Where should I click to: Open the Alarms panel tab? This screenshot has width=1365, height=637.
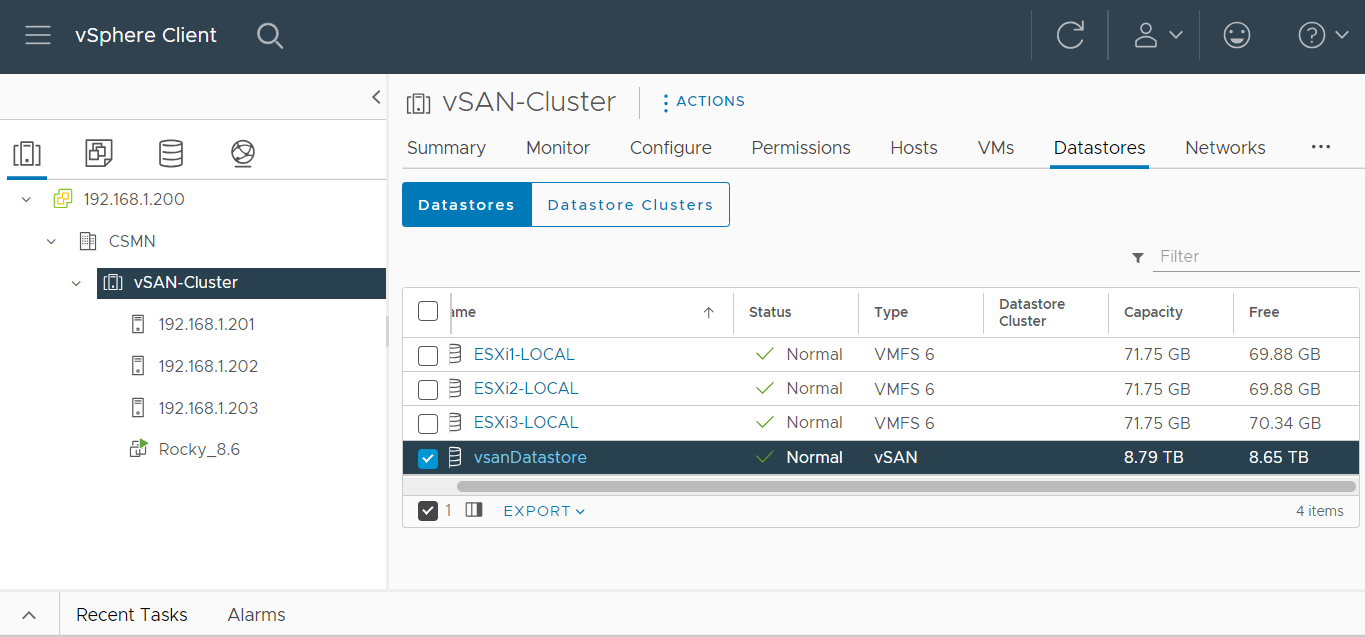(257, 615)
